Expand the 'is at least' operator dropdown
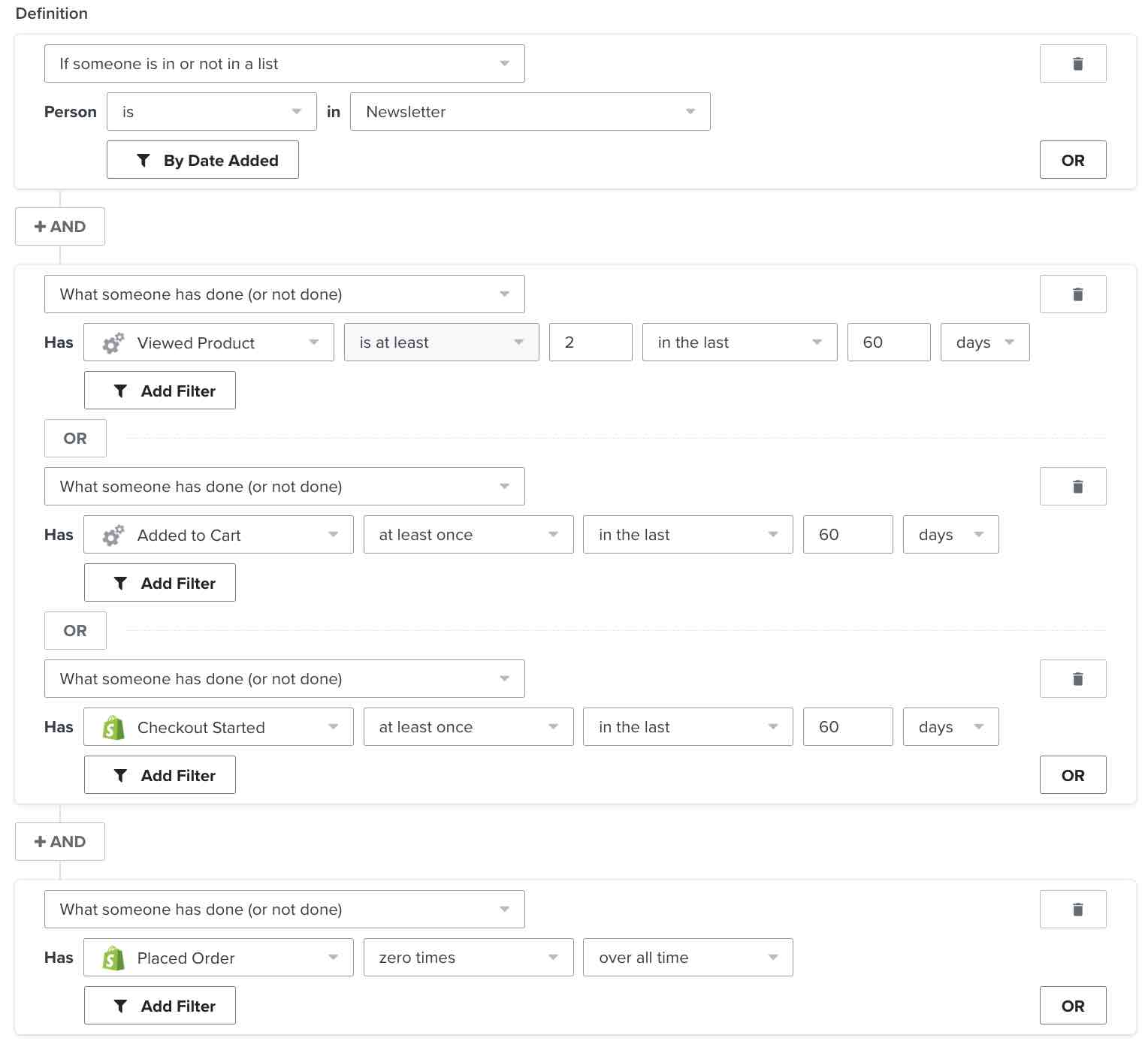 tap(441, 342)
